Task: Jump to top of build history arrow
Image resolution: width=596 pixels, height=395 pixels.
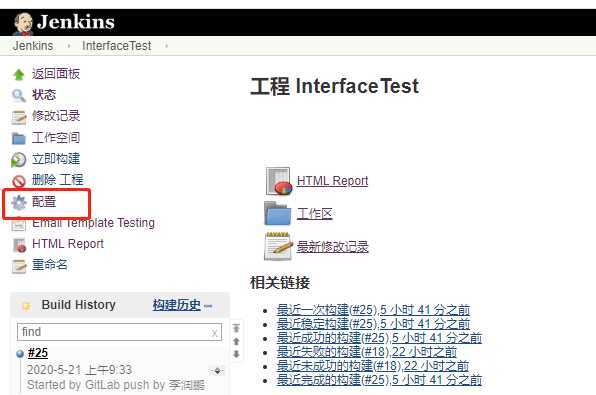Action: (x=236, y=328)
